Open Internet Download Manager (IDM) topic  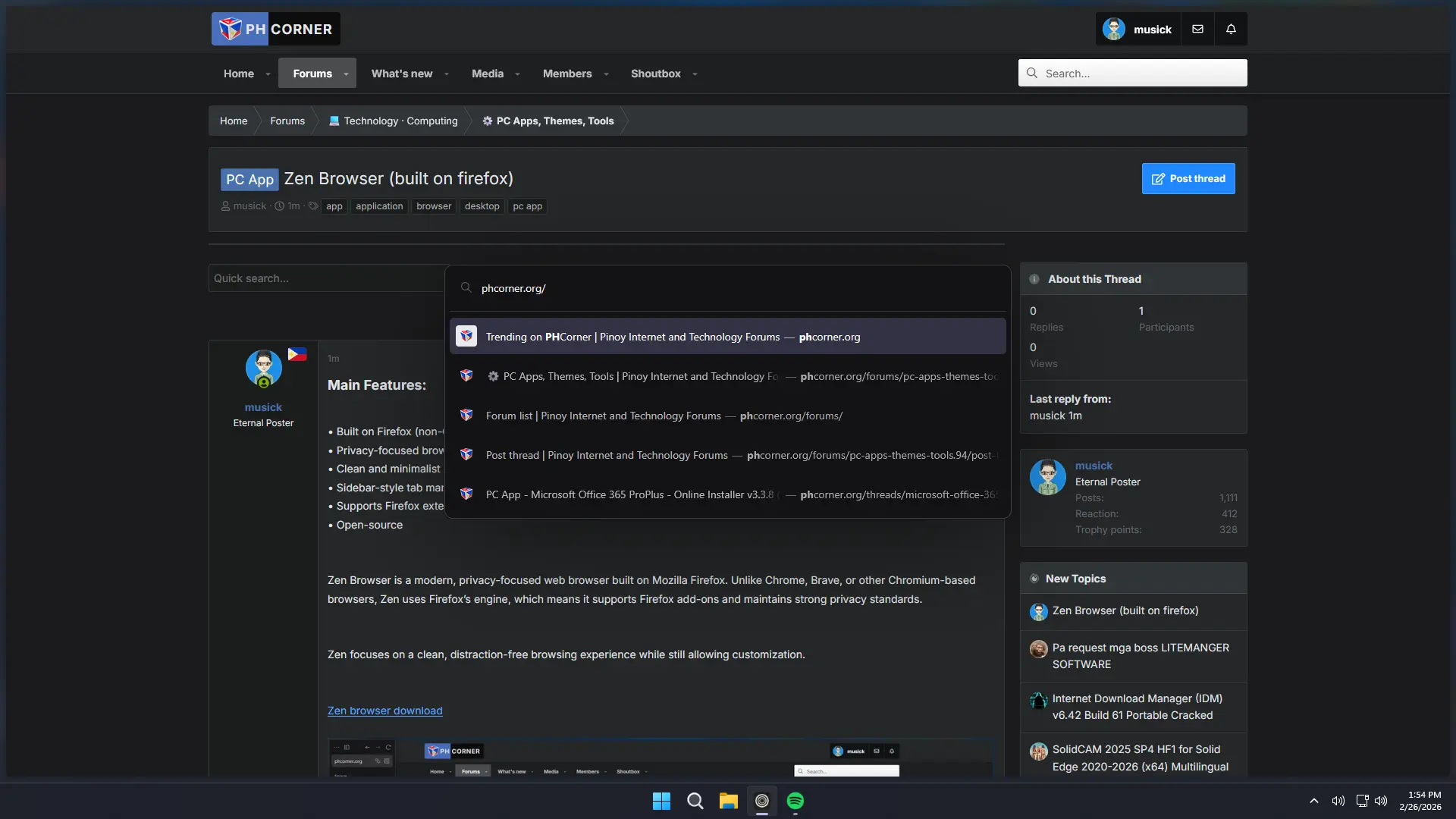coord(1137,707)
